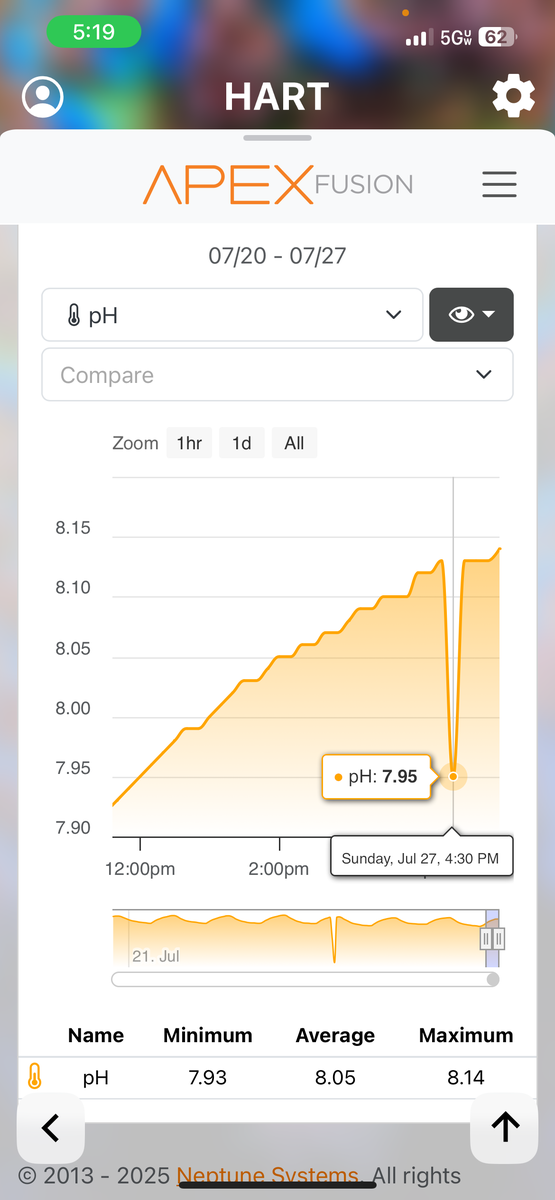Tap the up arrow button

pyautogui.click(x=505, y=1127)
